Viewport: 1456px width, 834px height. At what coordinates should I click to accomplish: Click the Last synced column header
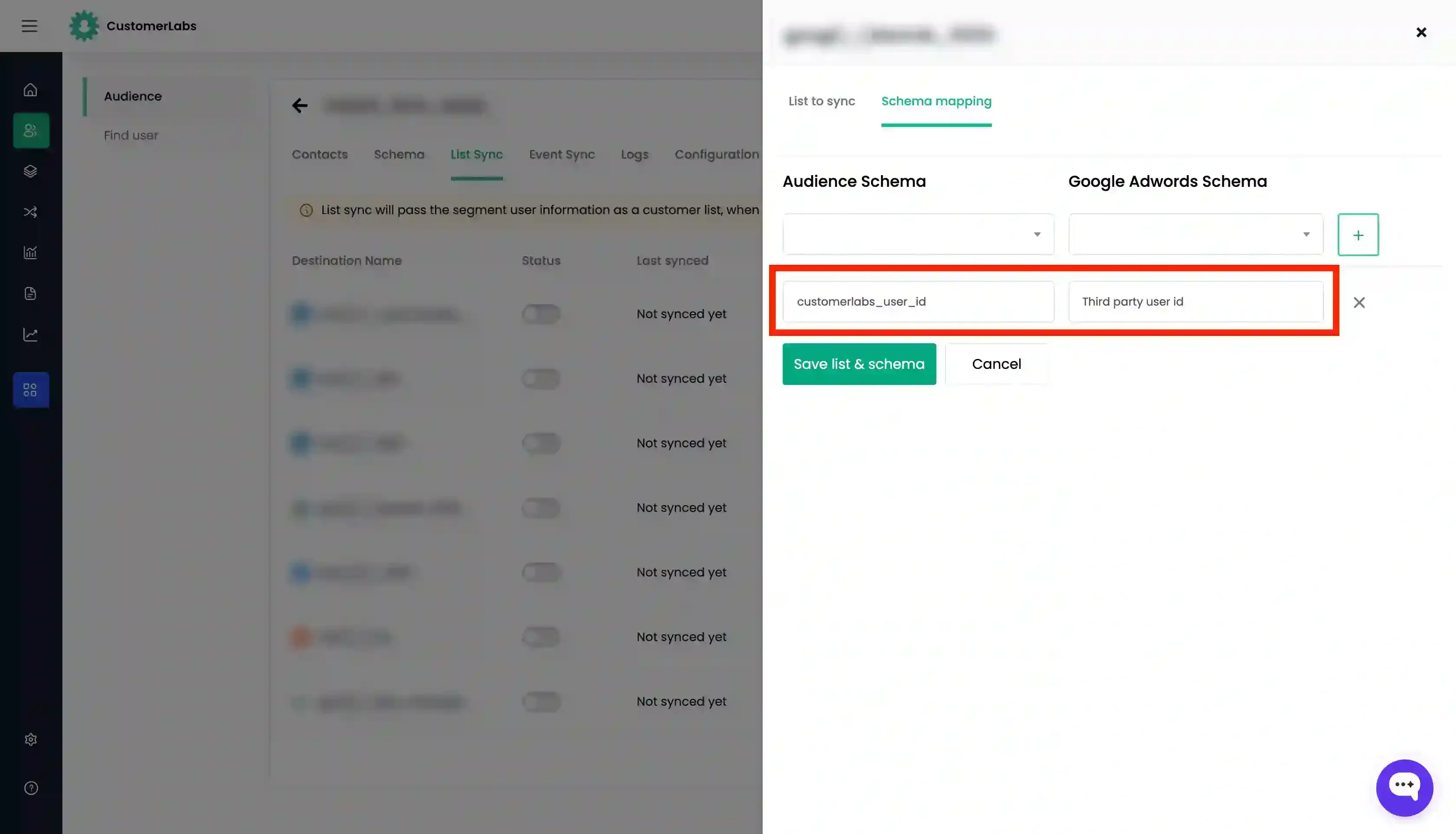(x=672, y=261)
